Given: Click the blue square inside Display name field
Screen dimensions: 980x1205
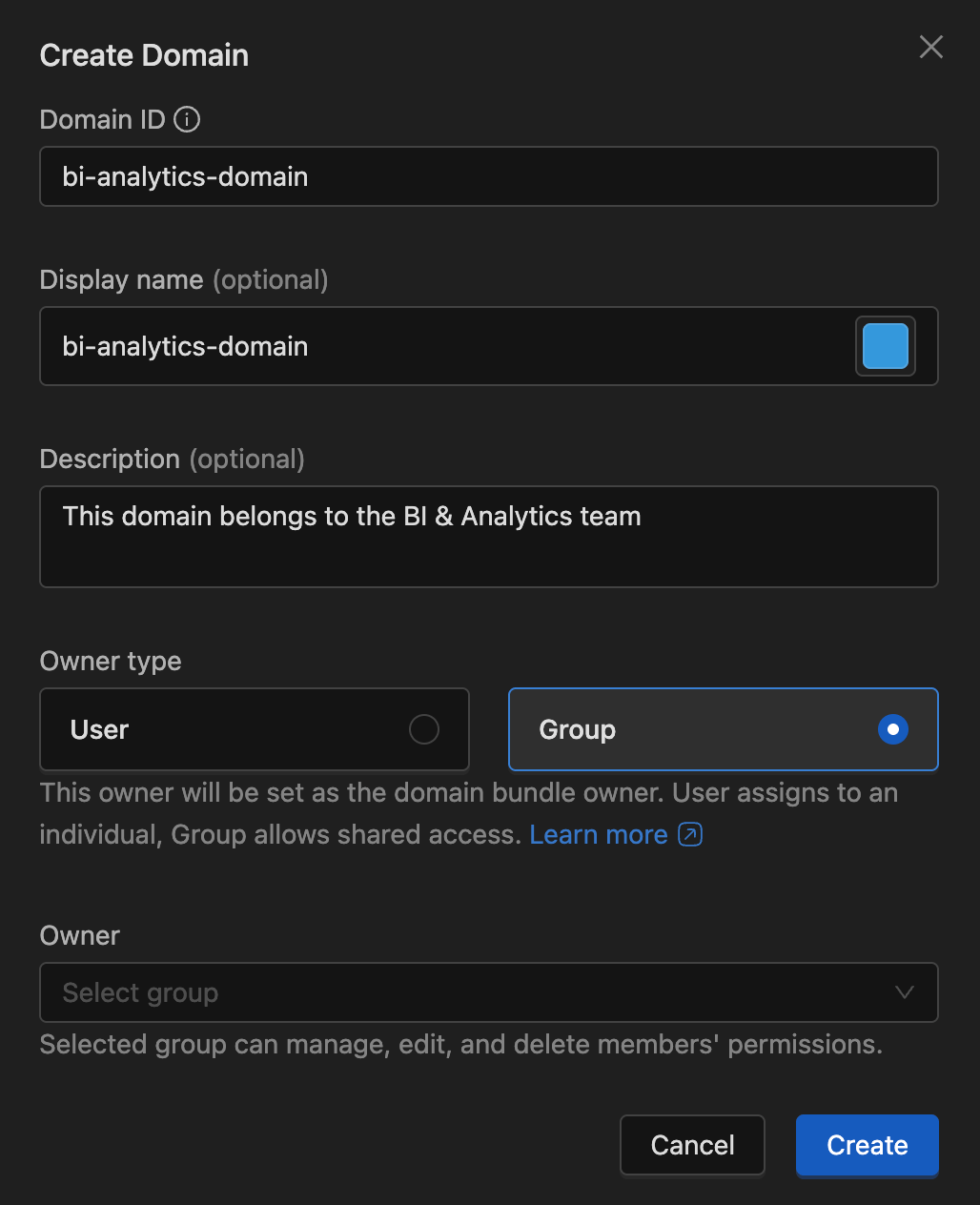Looking at the screenshot, I should 885,346.
